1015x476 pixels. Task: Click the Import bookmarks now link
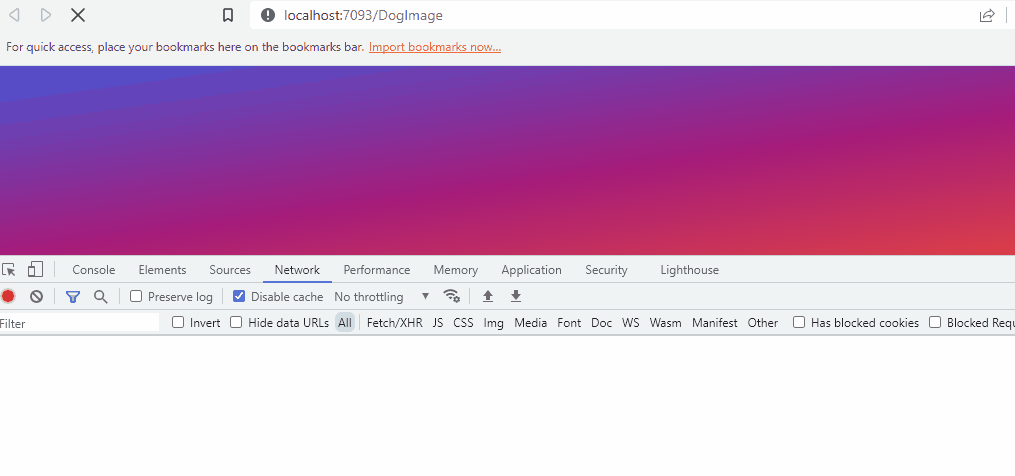(435, 47)
